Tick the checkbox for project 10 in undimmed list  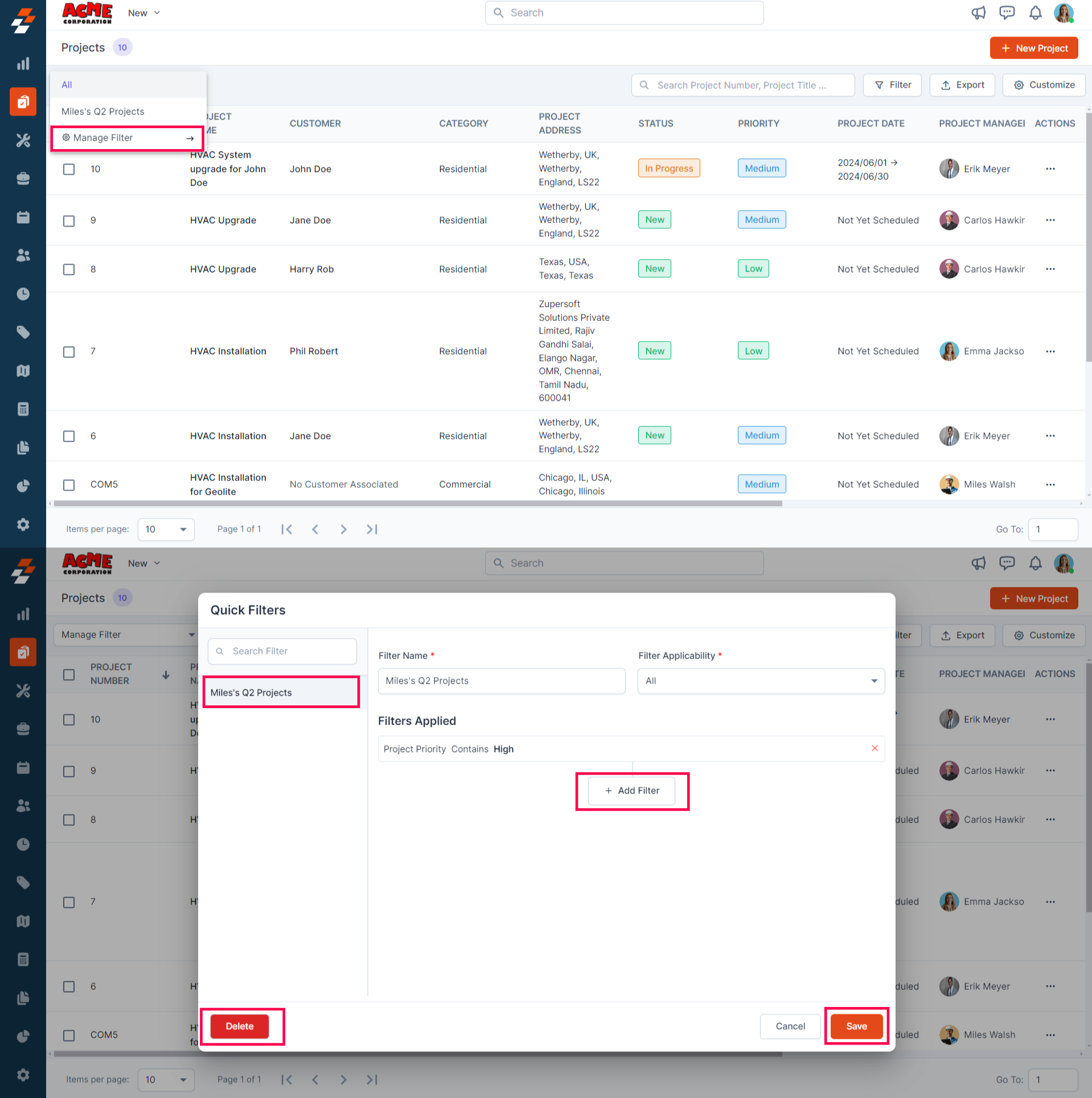pyautogui.click(x=69, y=170)
